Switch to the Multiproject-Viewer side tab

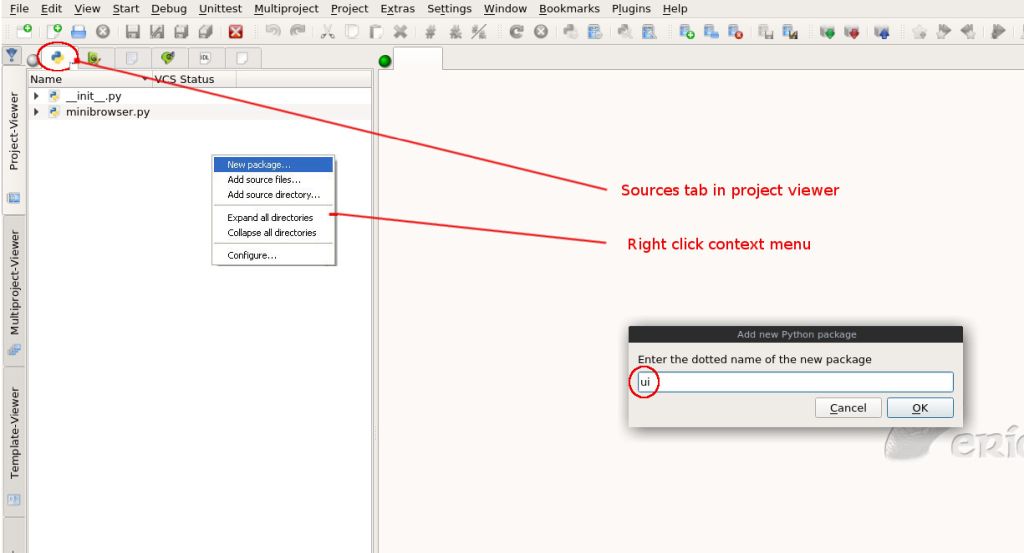click(15, 283)
